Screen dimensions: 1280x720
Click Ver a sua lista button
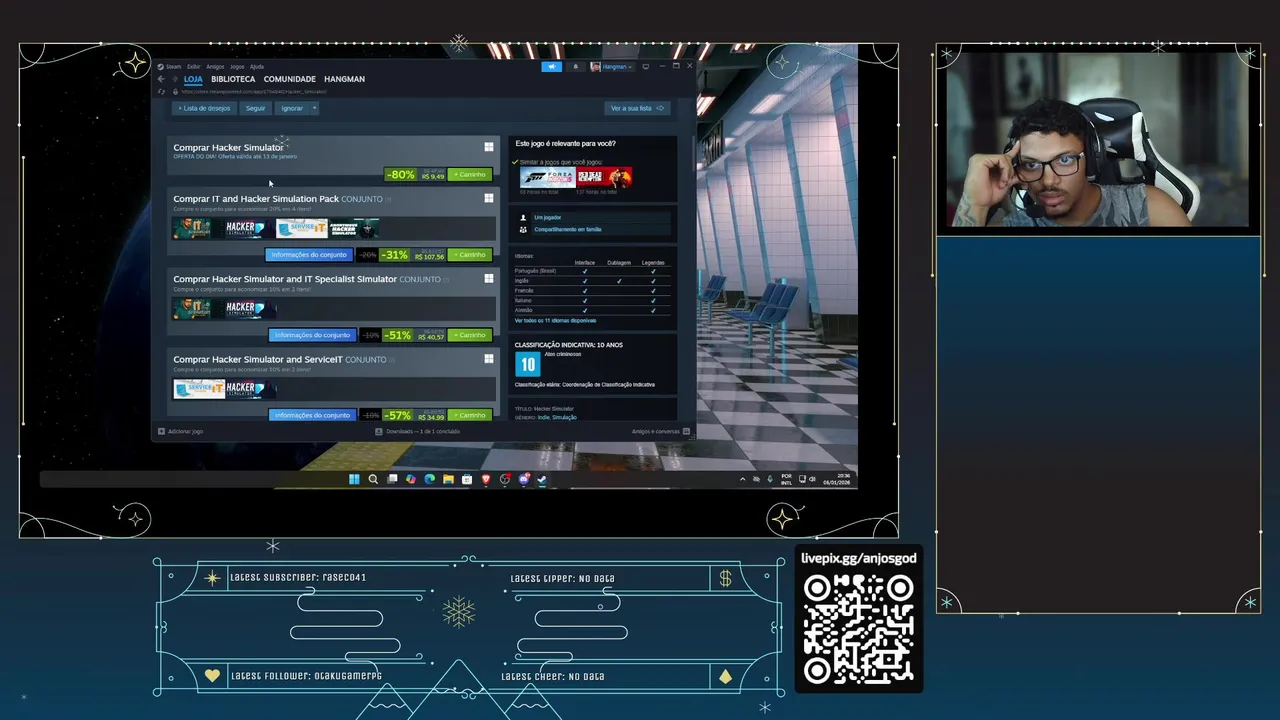click(x=637, y=108)
